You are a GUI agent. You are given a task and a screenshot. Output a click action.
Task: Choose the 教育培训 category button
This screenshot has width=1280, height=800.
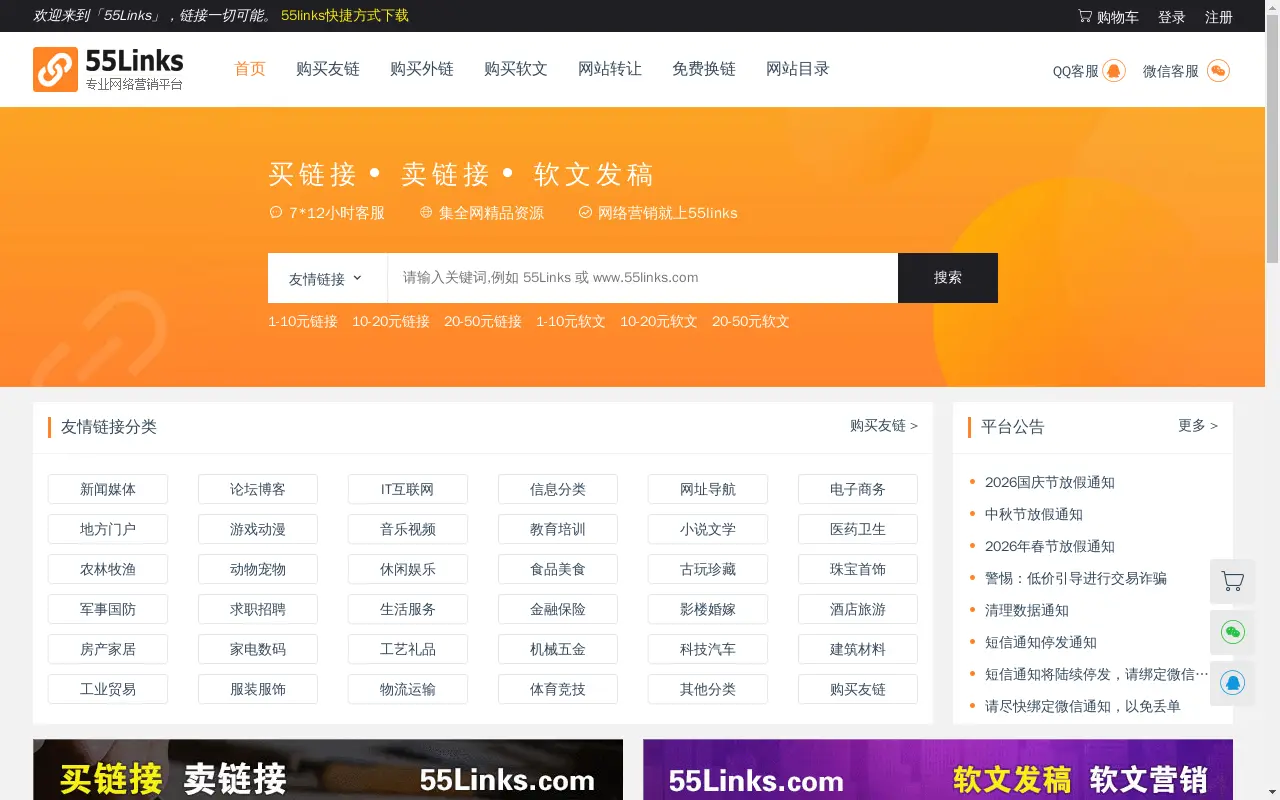tap(558, 529)
